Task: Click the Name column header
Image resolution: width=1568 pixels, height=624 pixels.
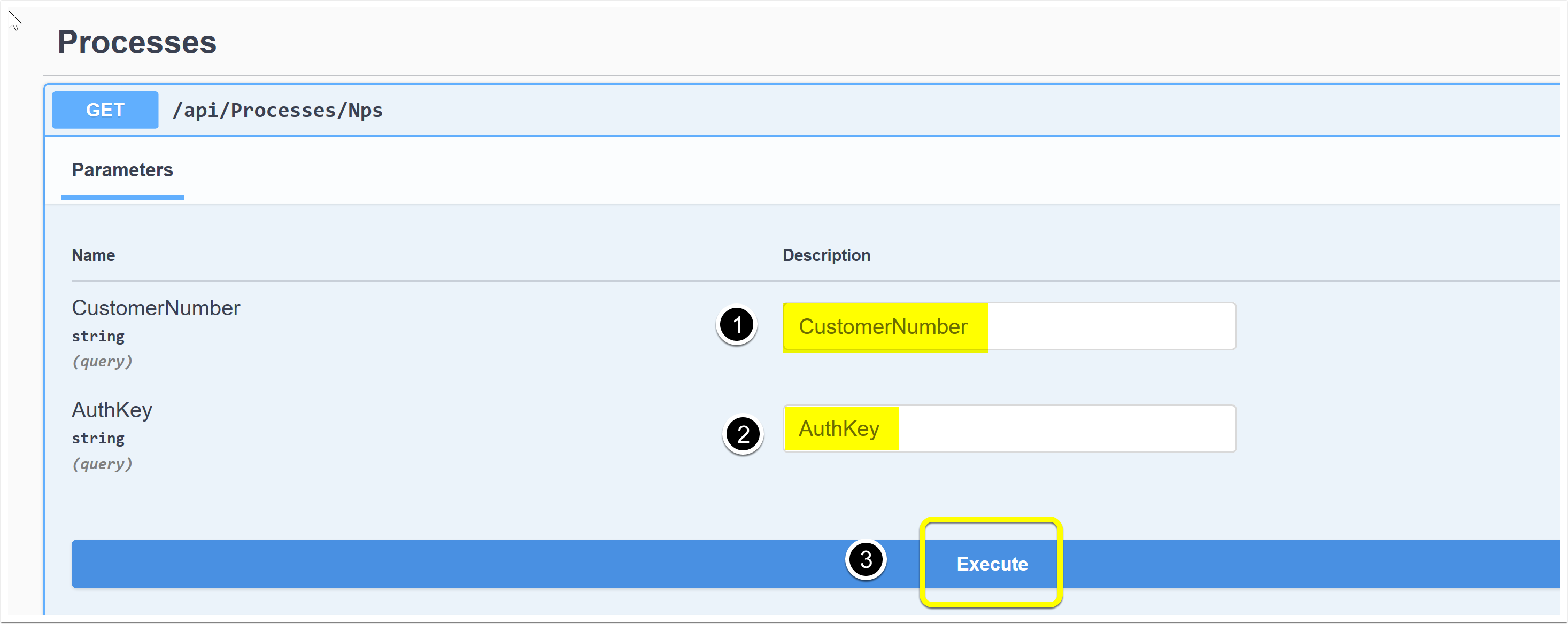Action: (93, 255)
